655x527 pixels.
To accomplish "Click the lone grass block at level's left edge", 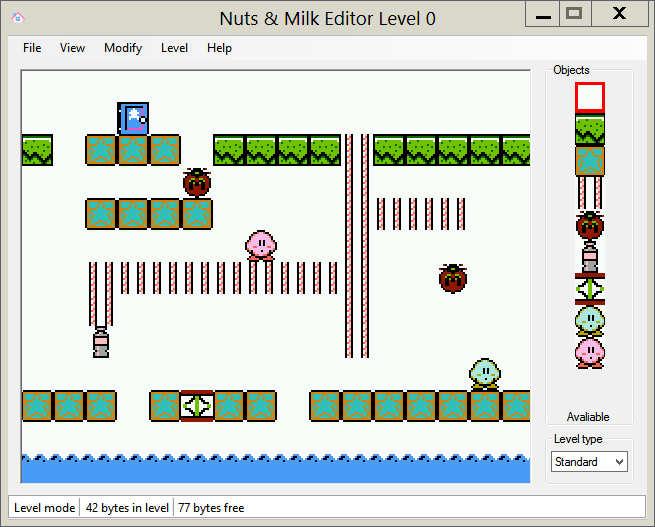I will [x=37, y=150].
